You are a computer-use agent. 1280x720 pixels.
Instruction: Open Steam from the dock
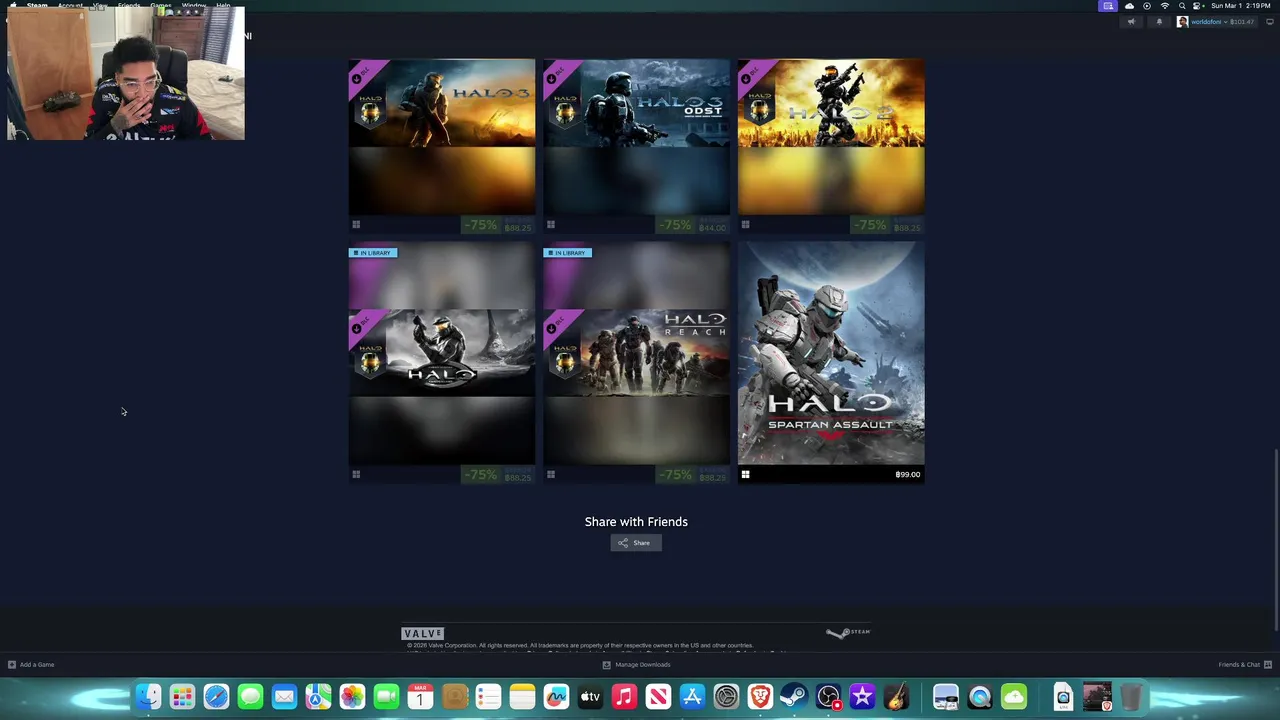click(x=794, y=697)
